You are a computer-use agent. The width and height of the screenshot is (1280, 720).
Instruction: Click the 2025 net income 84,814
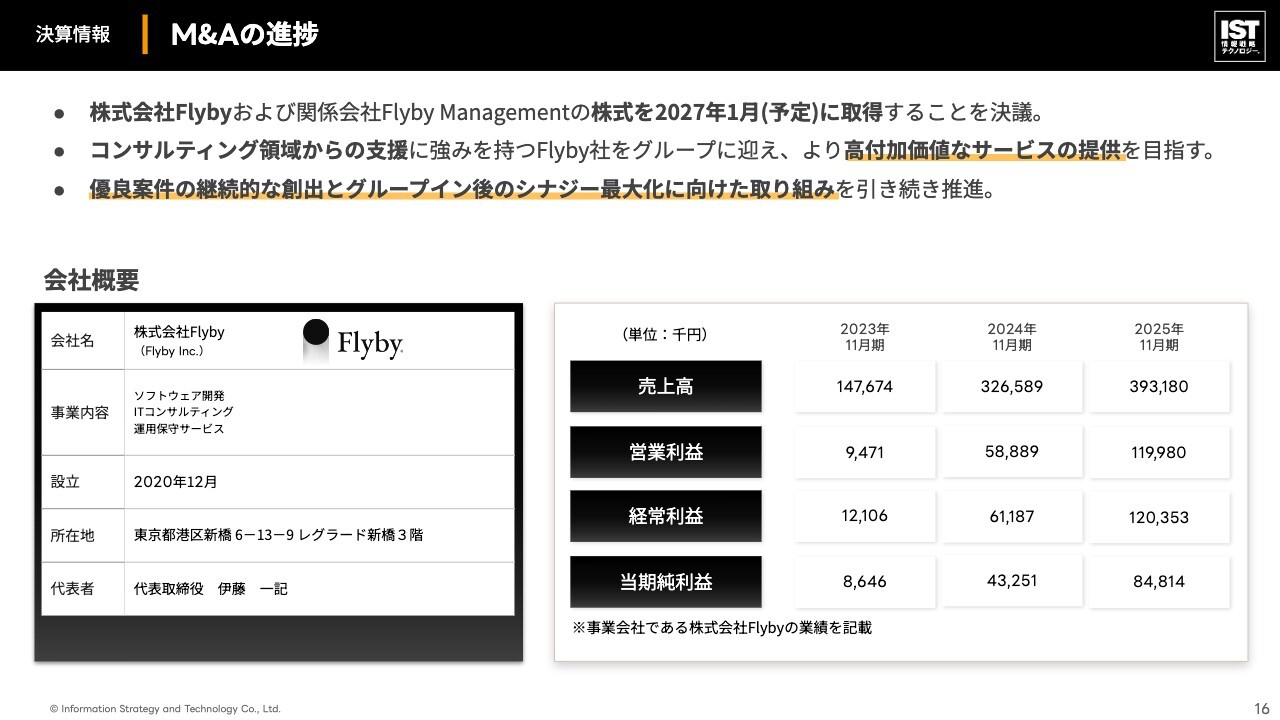click(x=1159, y=581)
